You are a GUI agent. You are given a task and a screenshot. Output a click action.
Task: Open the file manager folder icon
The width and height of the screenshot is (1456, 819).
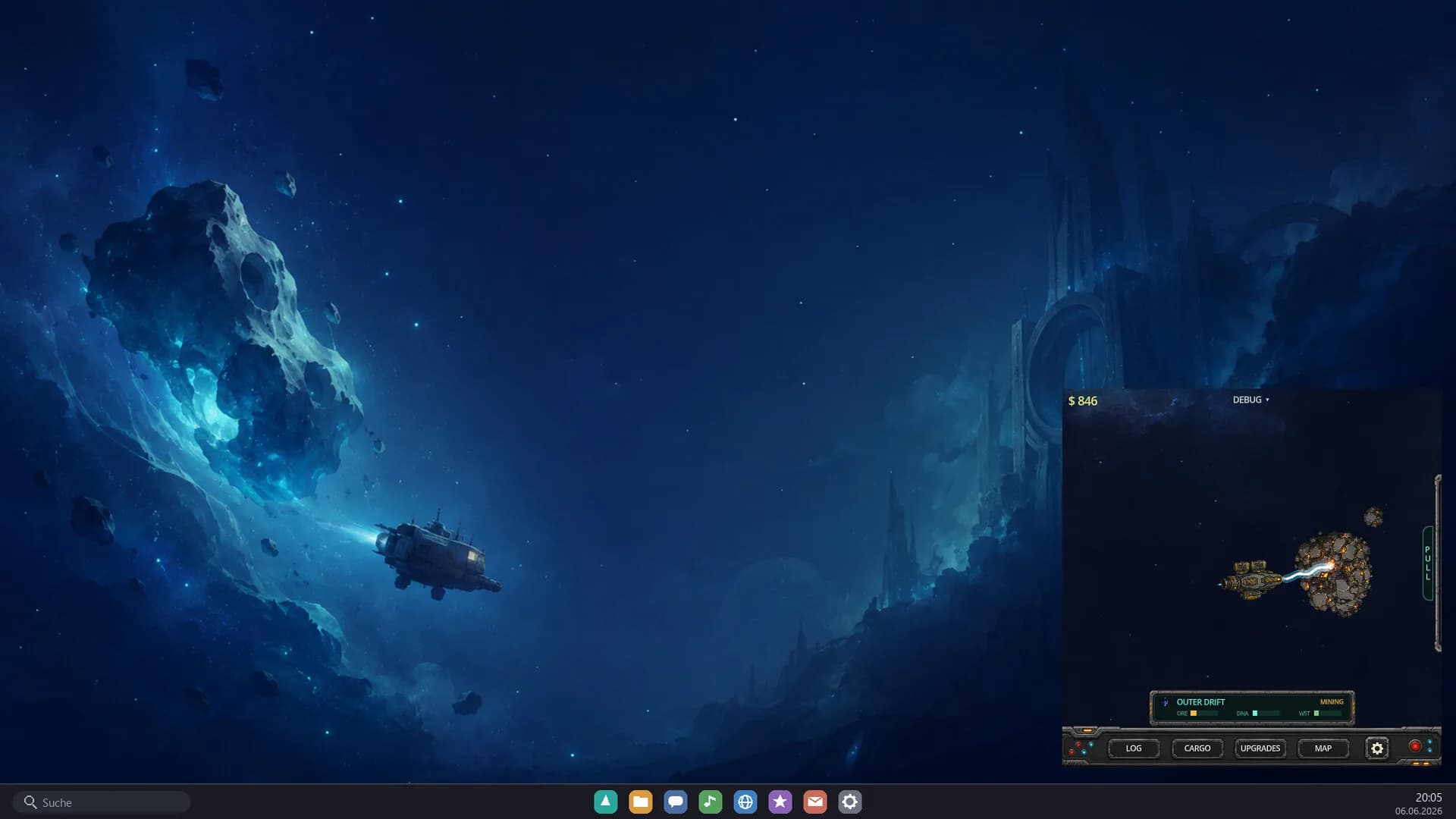click(640, 802)
